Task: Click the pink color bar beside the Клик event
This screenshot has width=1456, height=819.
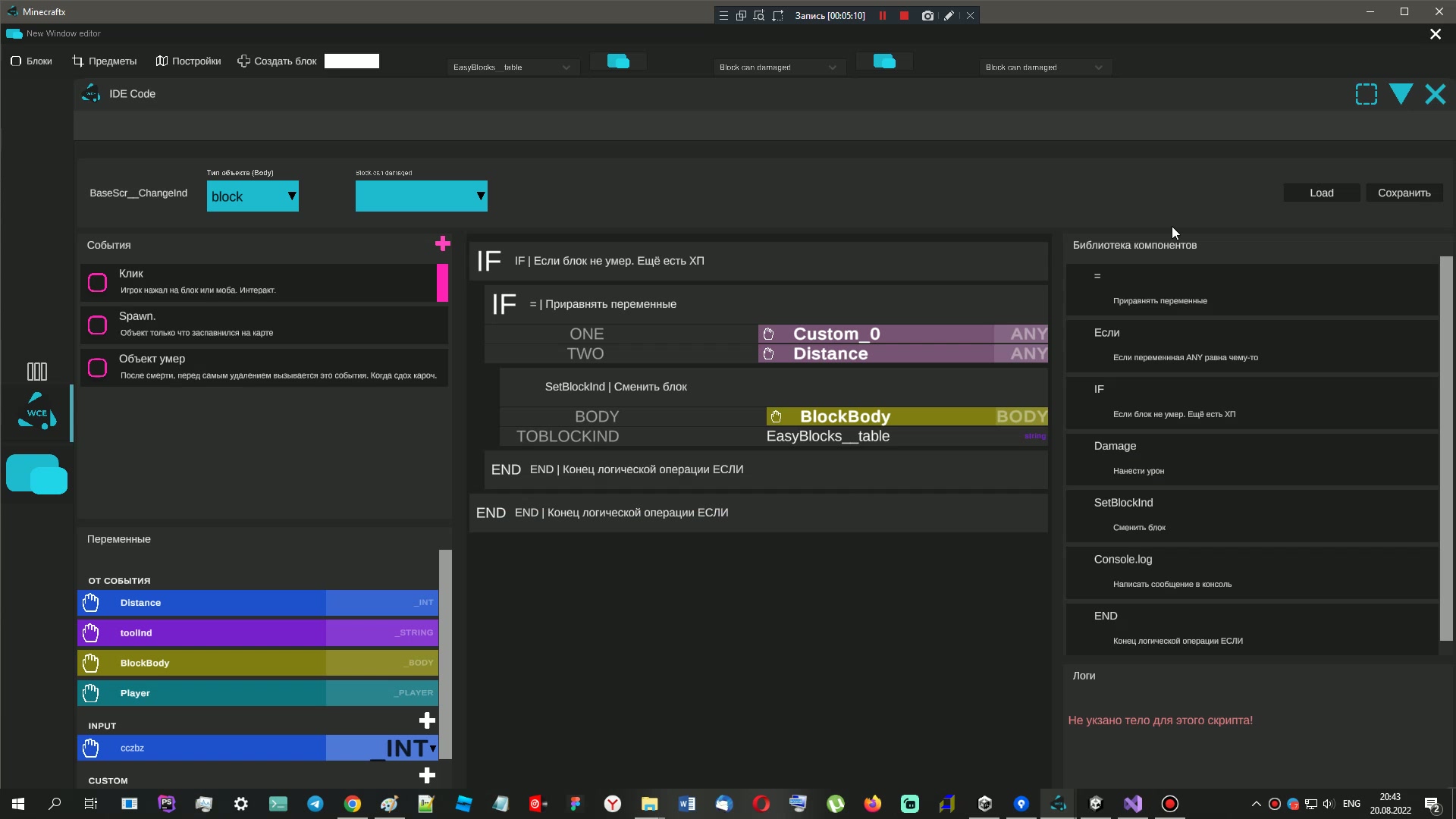Action: click(x=442, y=283)
